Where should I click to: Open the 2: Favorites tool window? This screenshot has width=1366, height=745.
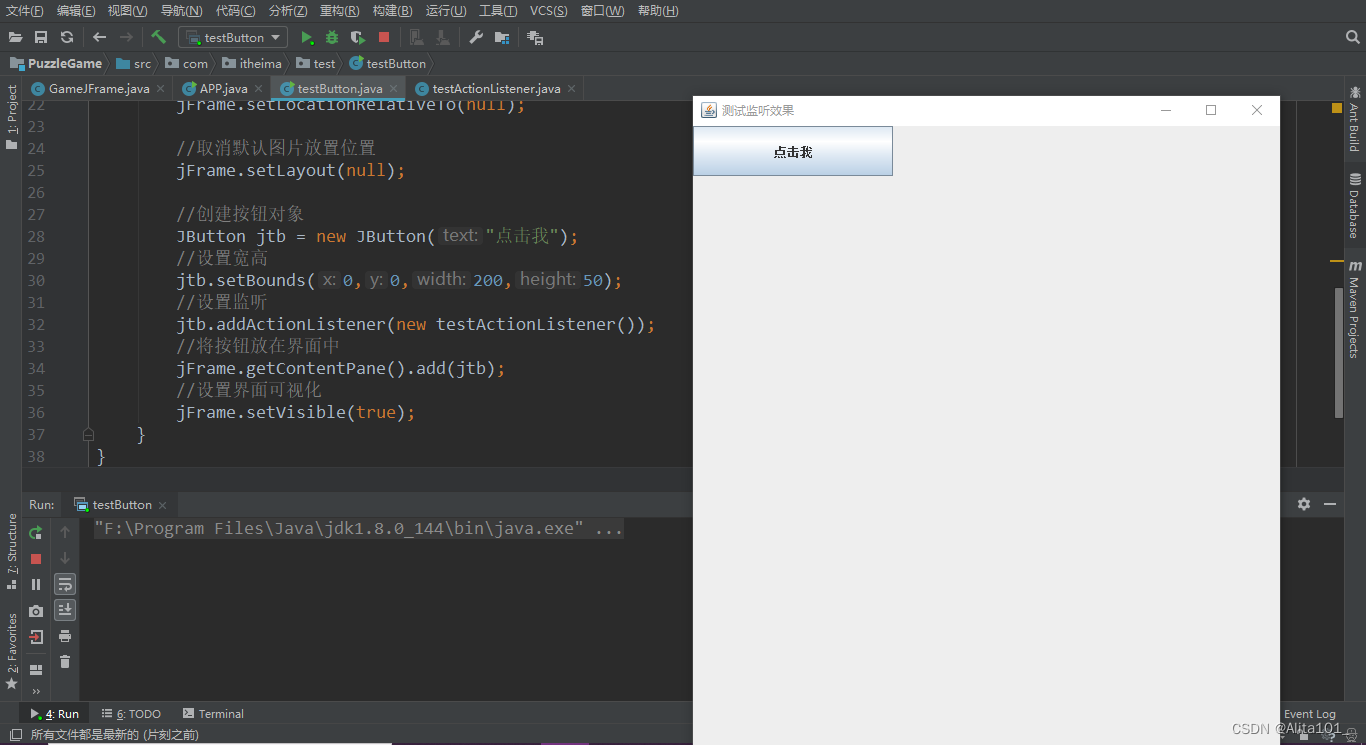point(12,651)
